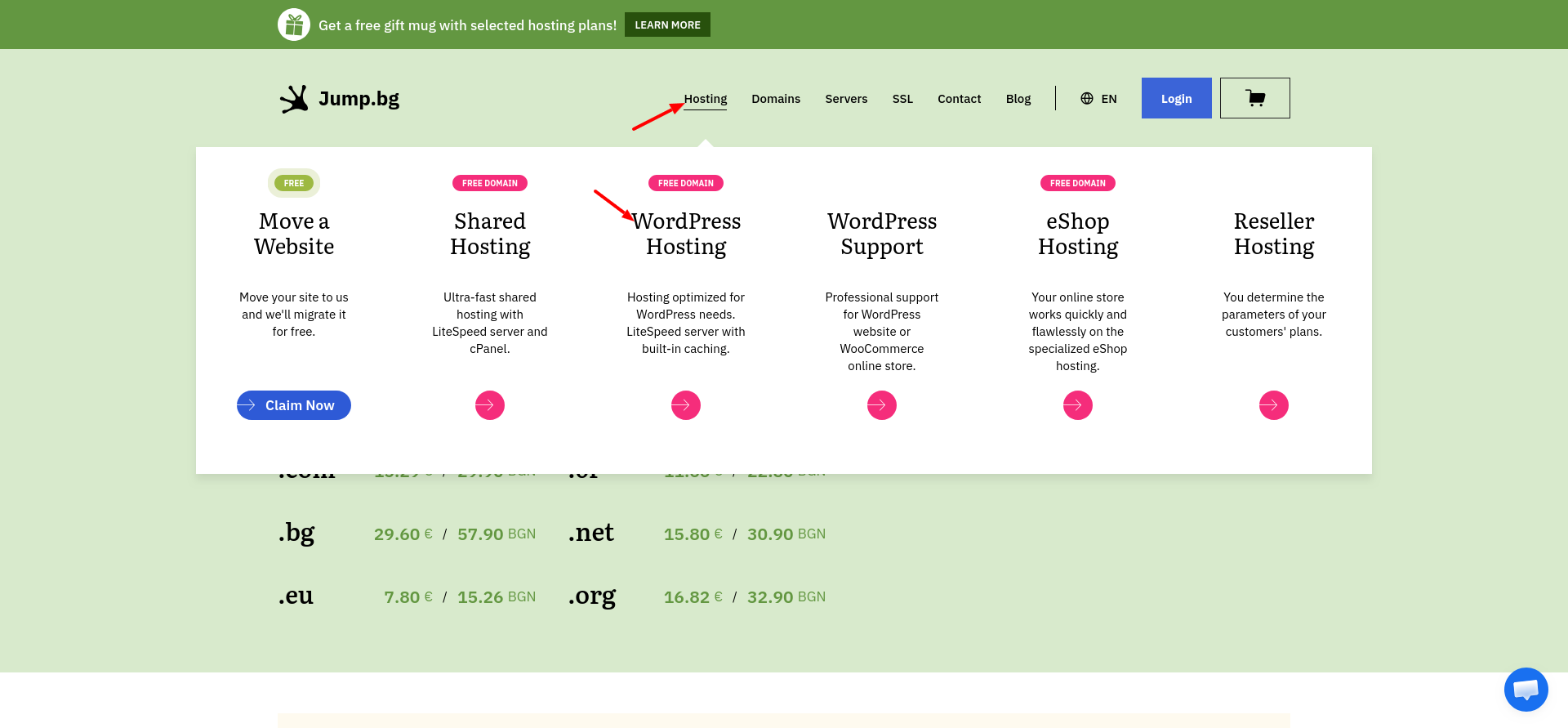
Task: Click the arrow under WordPress Support
Action: click(x=882, y=405)
